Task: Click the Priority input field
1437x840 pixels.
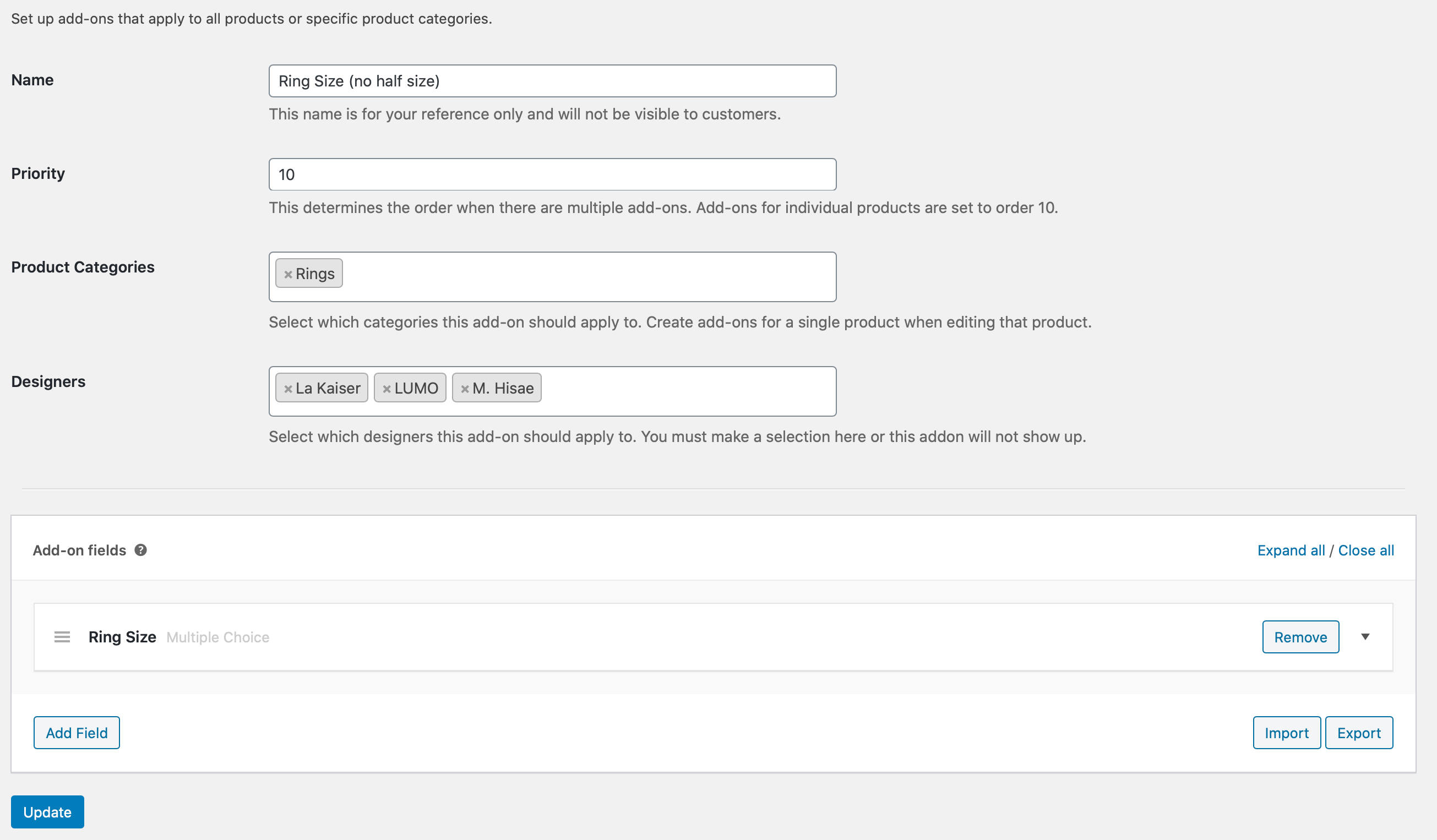Action: [x=552, y=174]
